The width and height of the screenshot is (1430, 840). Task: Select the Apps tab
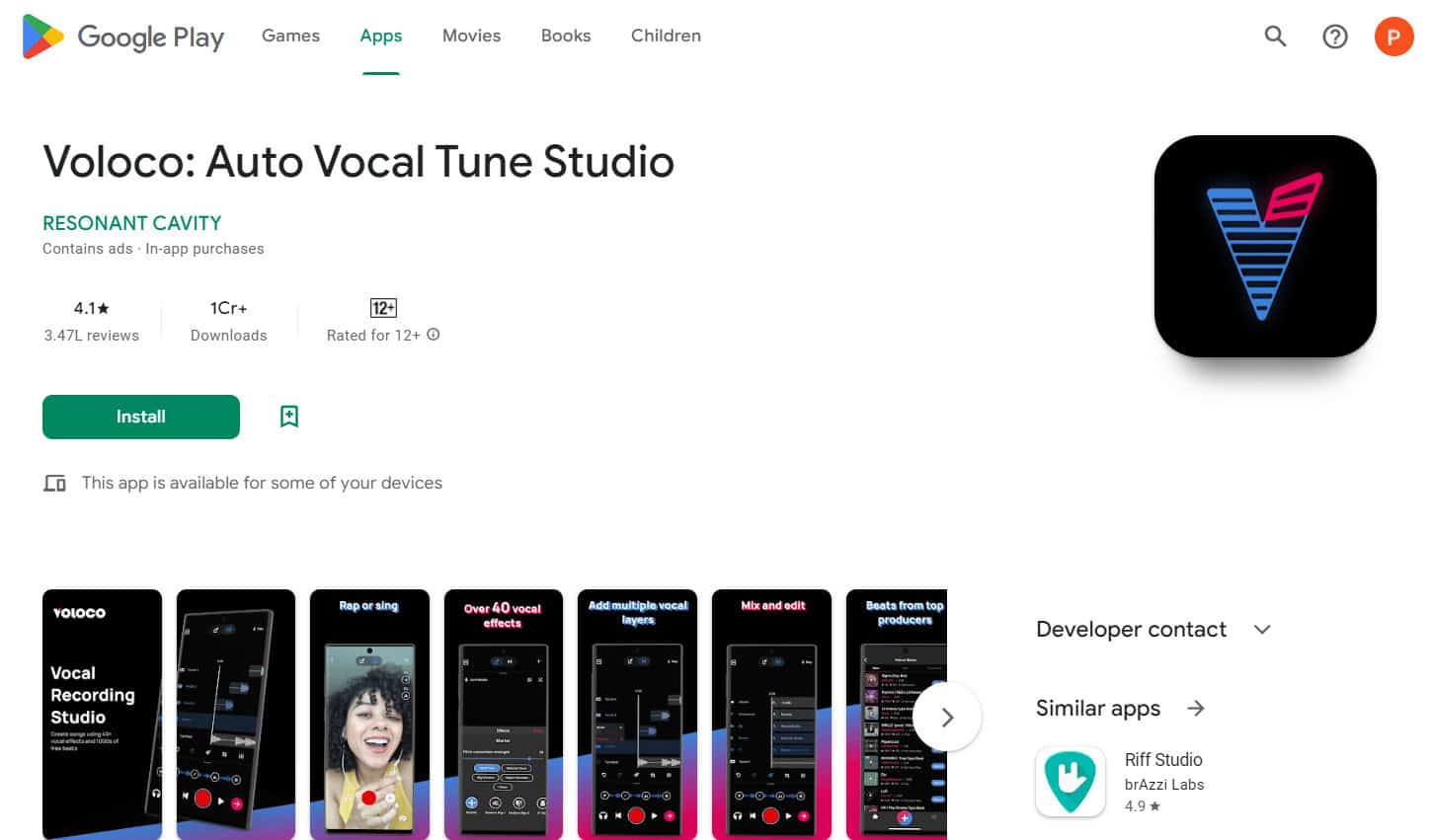pos(380,36)
